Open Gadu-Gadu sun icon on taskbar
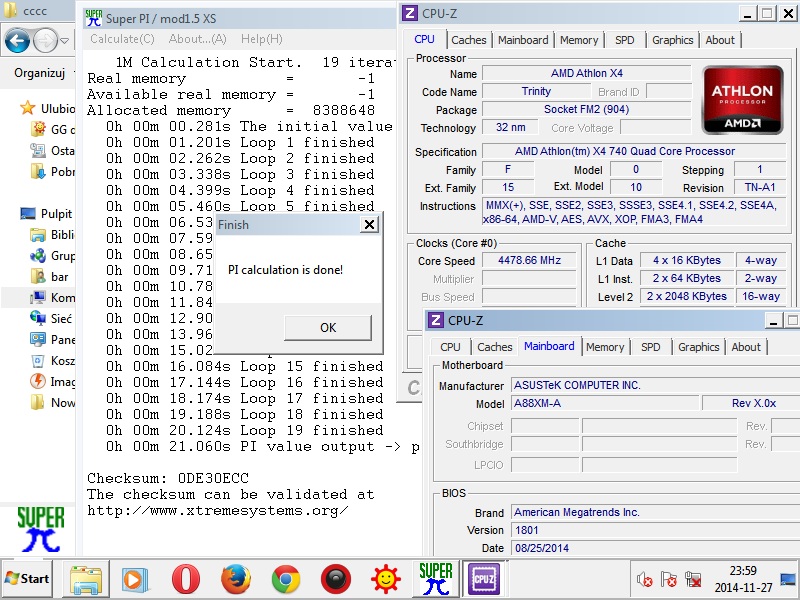 point(386,579)
